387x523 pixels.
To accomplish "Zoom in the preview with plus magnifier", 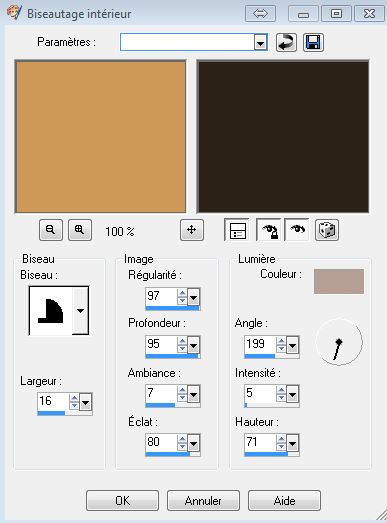I will coord(80,230).
